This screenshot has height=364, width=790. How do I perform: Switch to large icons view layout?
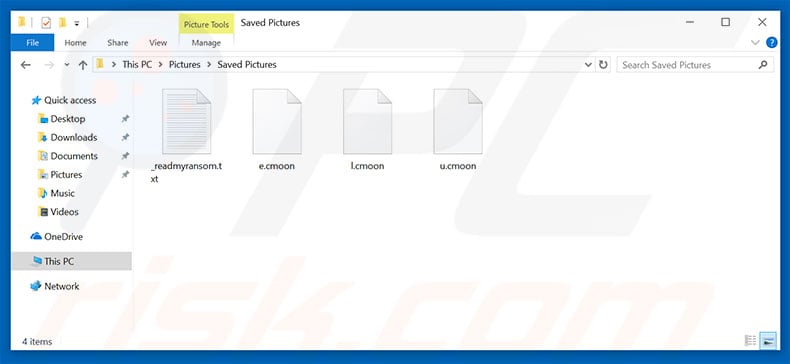pos(767,341)
